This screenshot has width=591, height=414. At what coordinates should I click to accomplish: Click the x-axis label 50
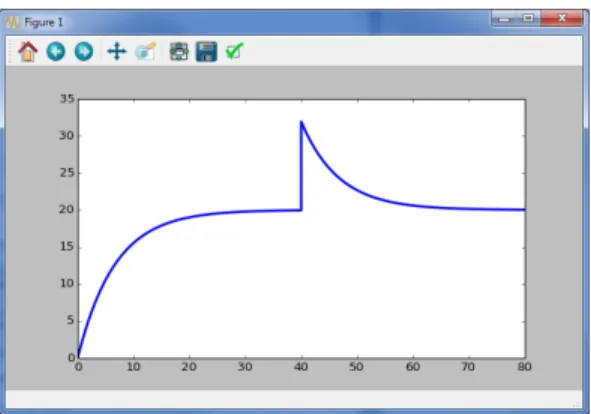tap(356, 367)
